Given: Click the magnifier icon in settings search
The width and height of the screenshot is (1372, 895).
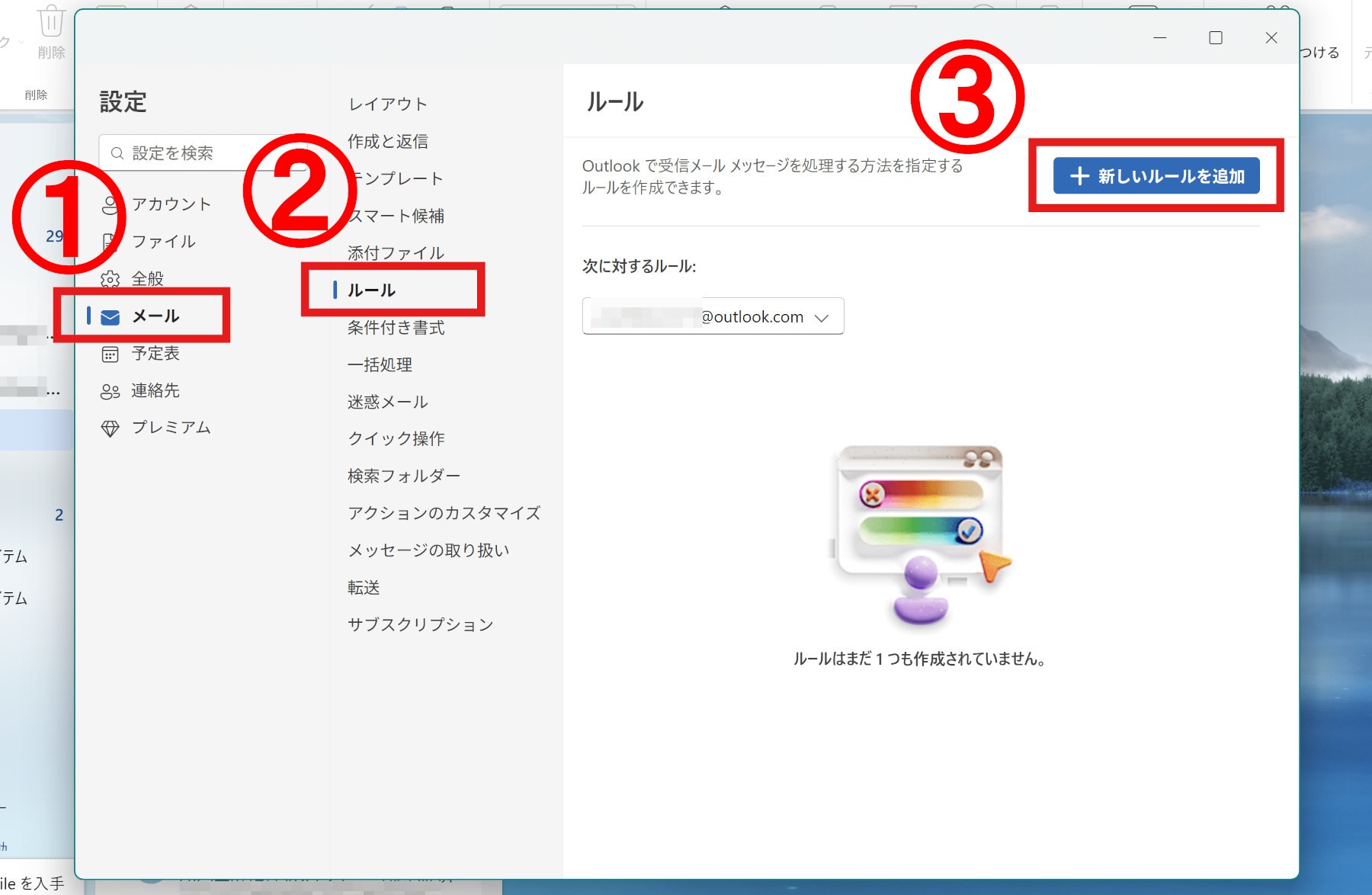Looking at the screenshot, I should (117, 153).
